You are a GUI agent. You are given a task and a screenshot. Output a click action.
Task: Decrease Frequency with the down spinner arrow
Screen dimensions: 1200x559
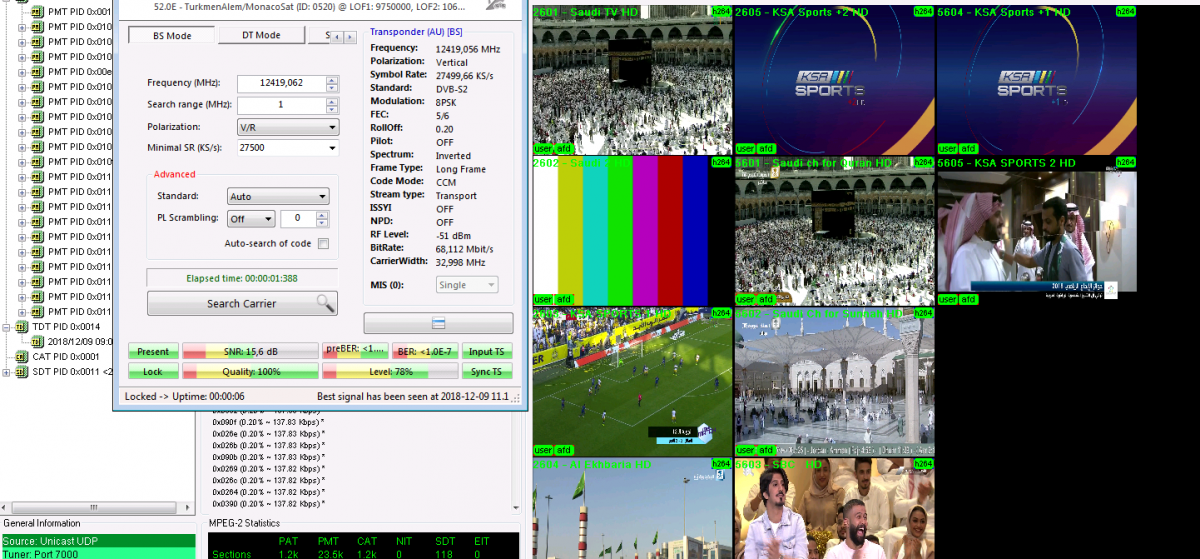click(333, 87)
